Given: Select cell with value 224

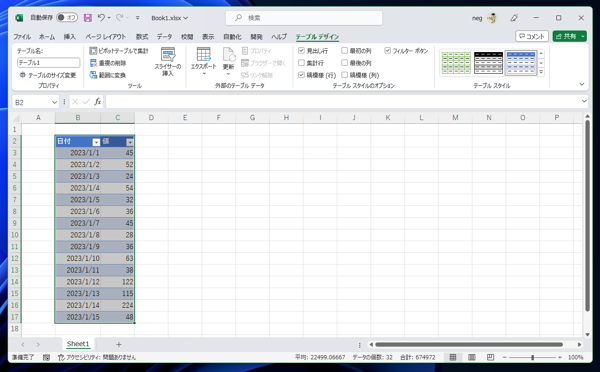Looking at the screenshot, I should [x=117, y=305].
